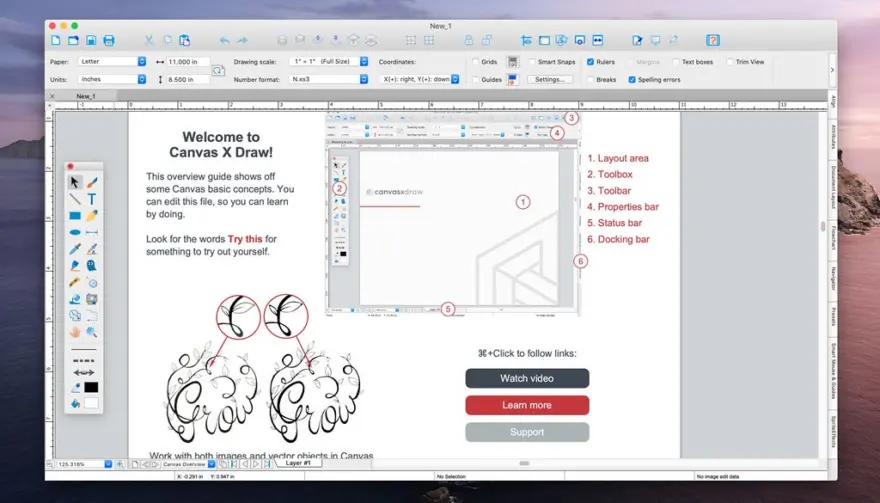Open the Drawing scale dropdown
This screenshot has height=503, width=880.
click(329, 62)
